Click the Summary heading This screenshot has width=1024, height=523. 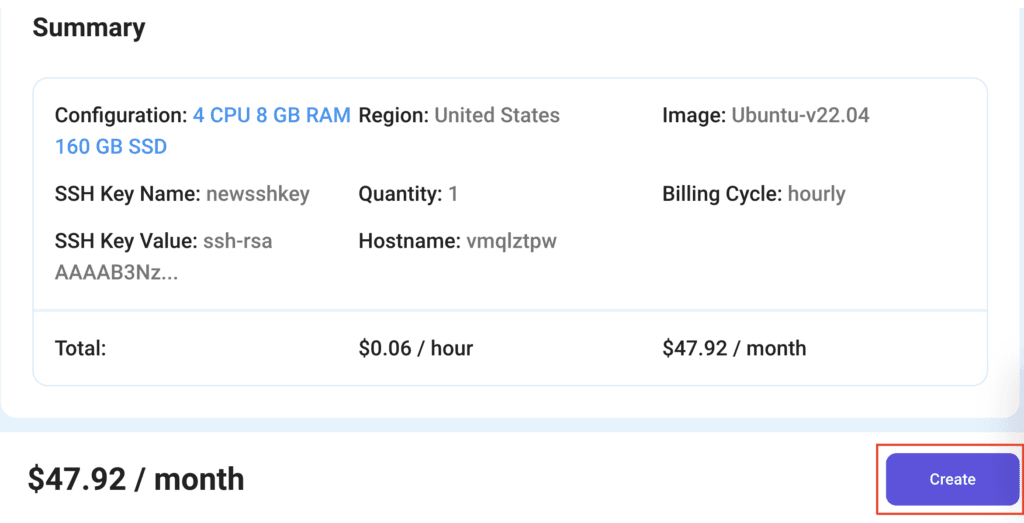point(88,27)
